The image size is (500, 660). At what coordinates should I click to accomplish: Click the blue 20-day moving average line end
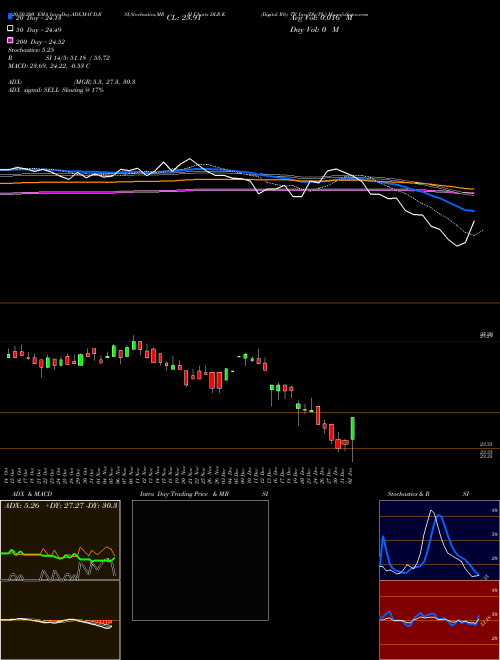(472, 210)
